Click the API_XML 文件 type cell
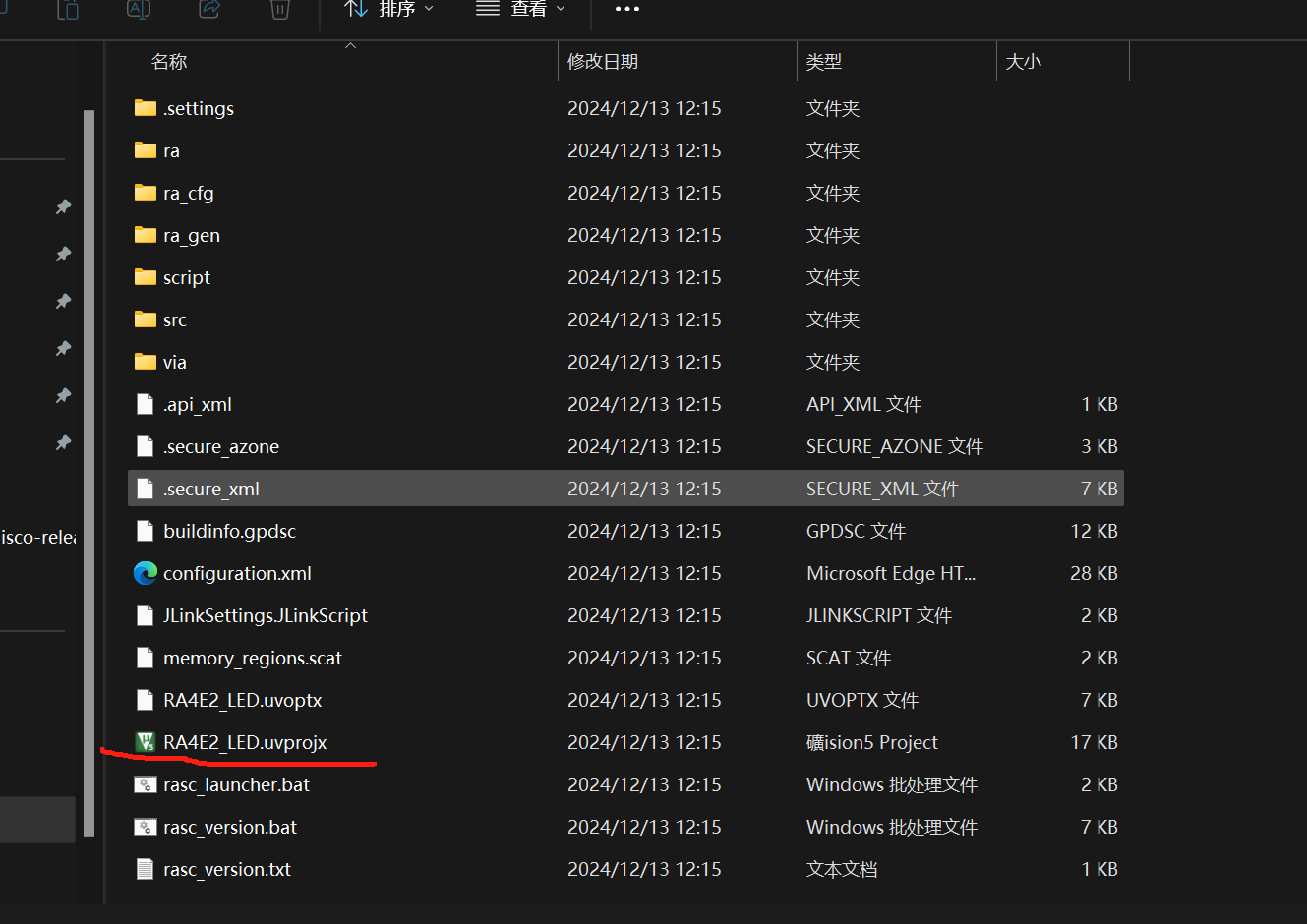The image size is (1307, 924). click(x=863, y=404)
